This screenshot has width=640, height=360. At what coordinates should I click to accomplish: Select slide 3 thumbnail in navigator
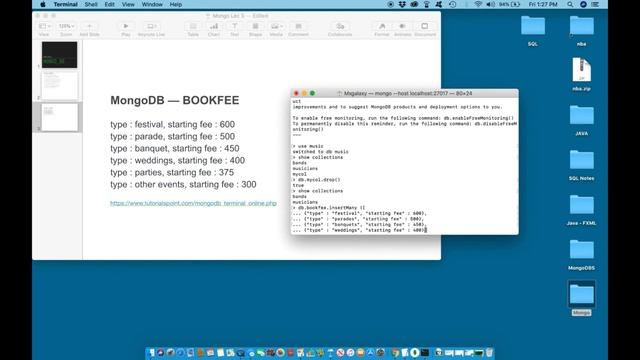pos(60,117)
